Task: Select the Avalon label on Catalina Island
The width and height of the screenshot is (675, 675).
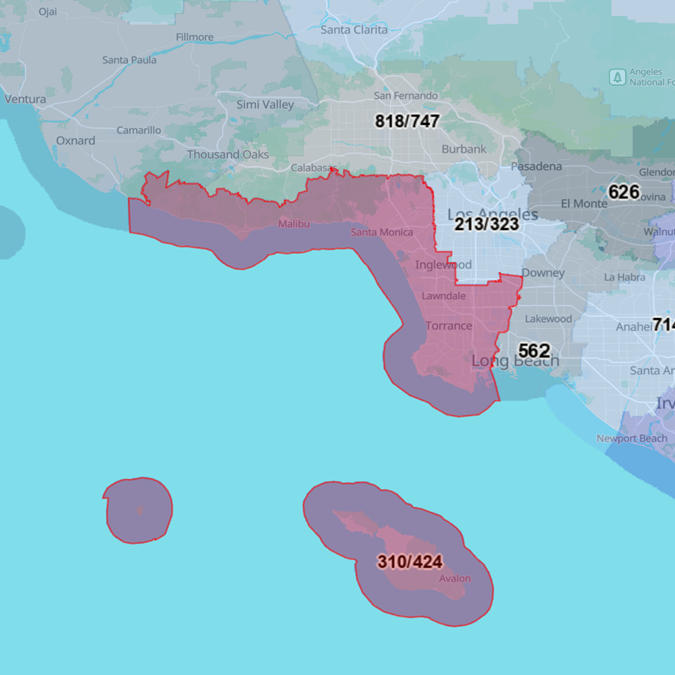Action: click(455, 579)
